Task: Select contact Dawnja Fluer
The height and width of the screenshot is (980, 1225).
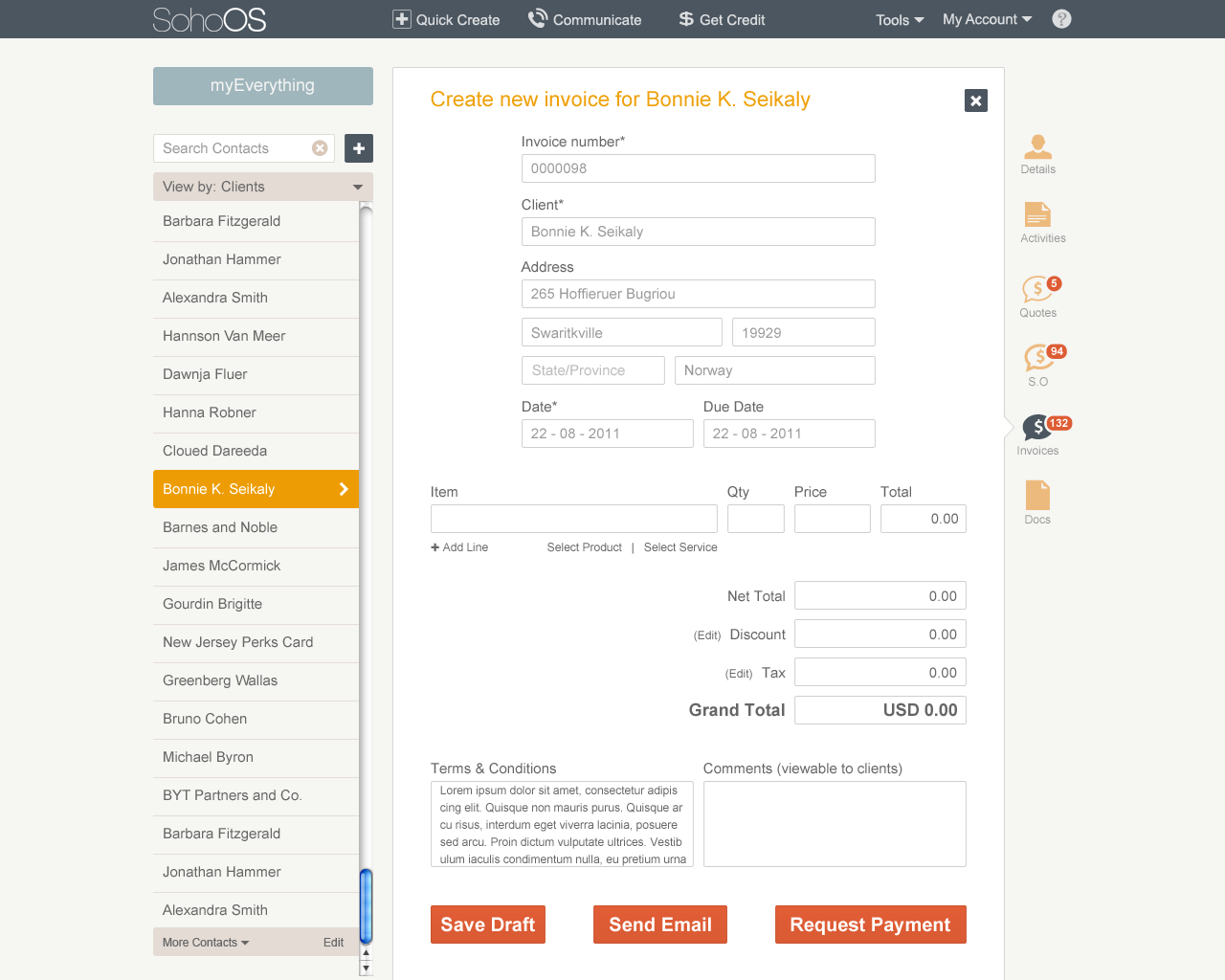Action: tap(256, 374)
